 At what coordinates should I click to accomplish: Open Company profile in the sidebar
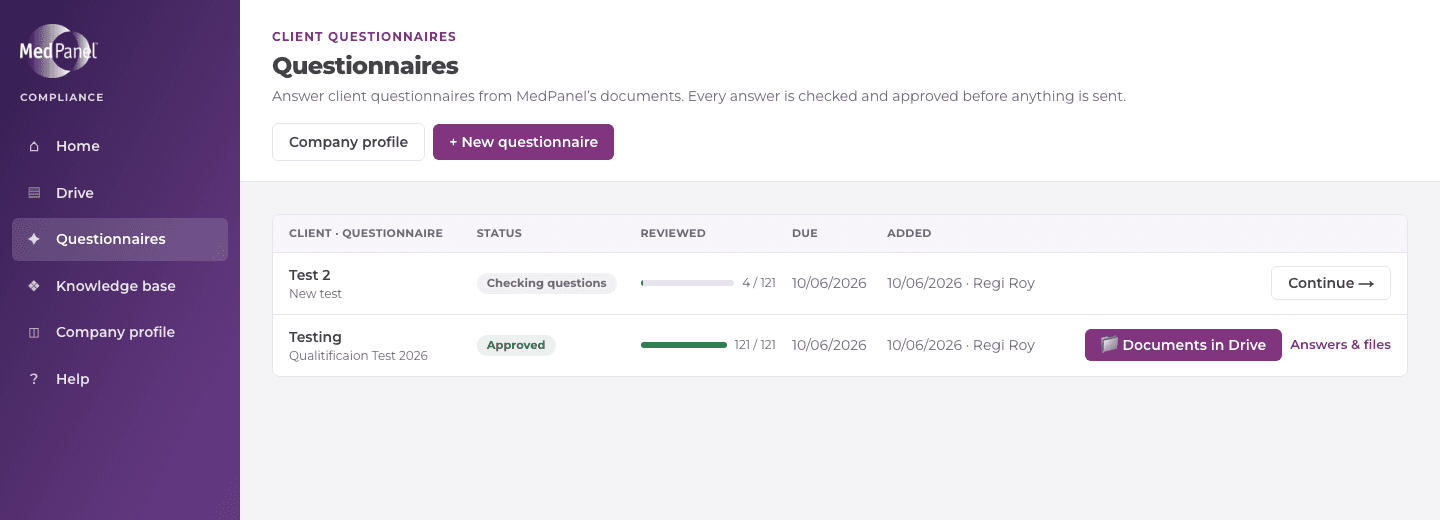click(x=120, y=332)
